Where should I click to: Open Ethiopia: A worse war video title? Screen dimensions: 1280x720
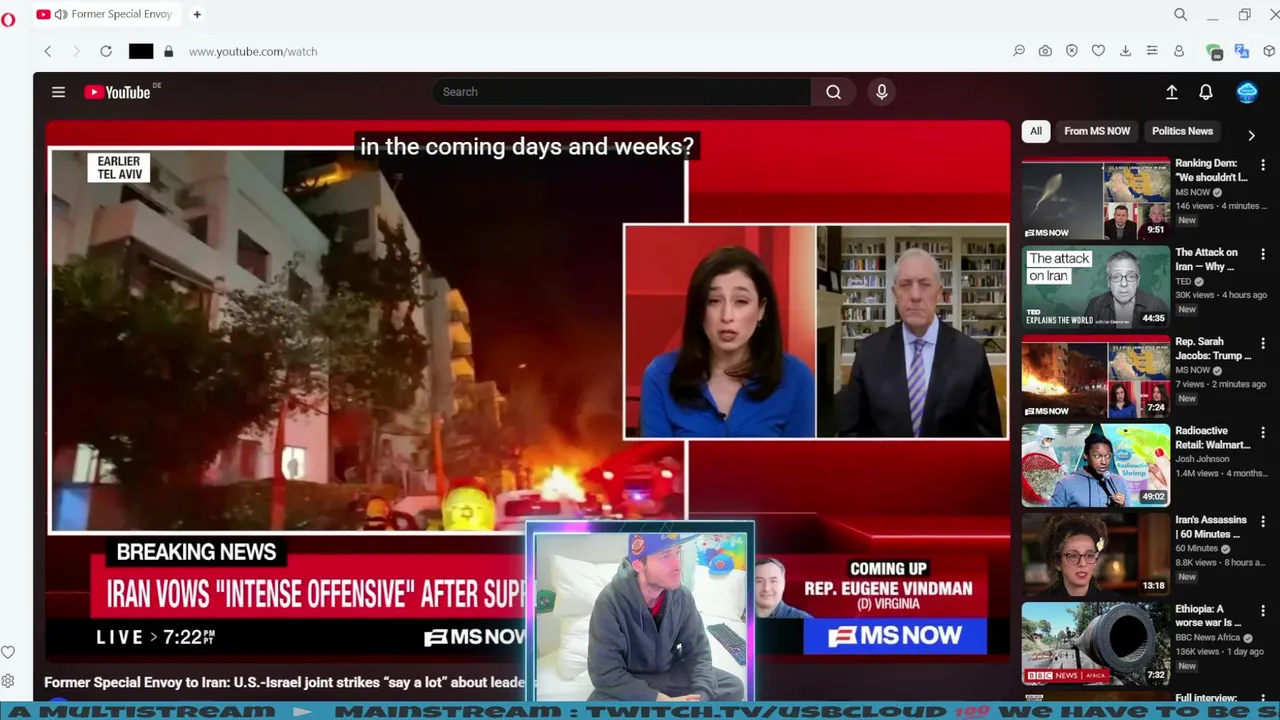pos(1208,616)
